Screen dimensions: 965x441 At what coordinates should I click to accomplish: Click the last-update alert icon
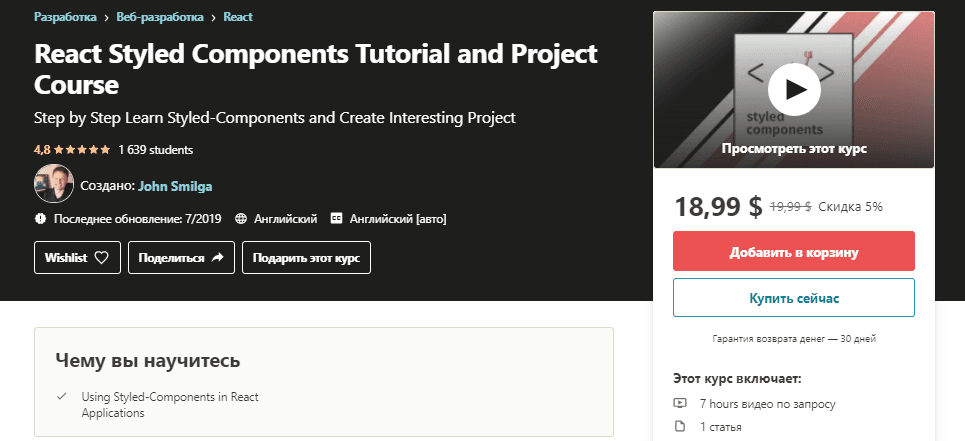41,218
